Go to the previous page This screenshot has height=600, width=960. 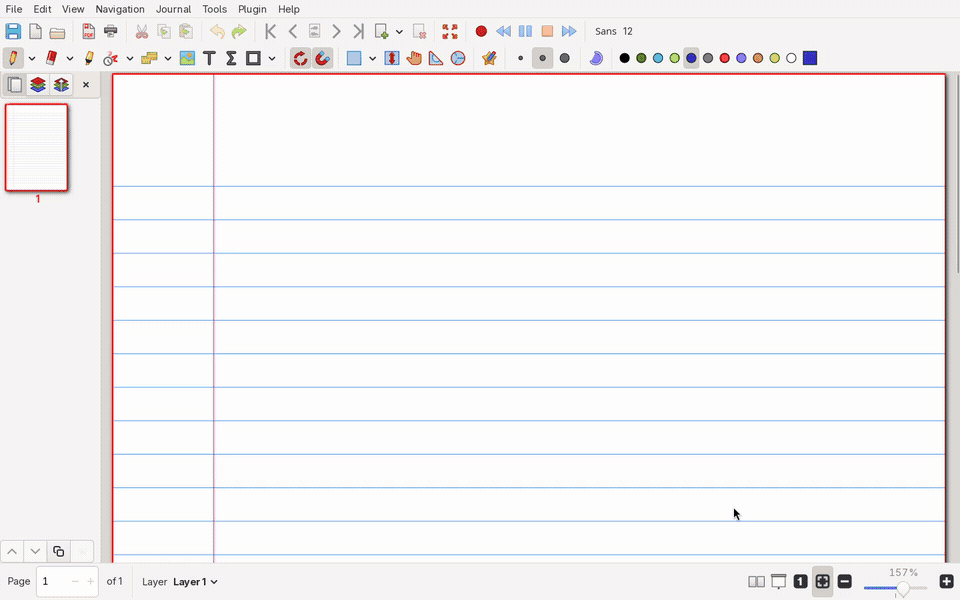click(293, 31)
